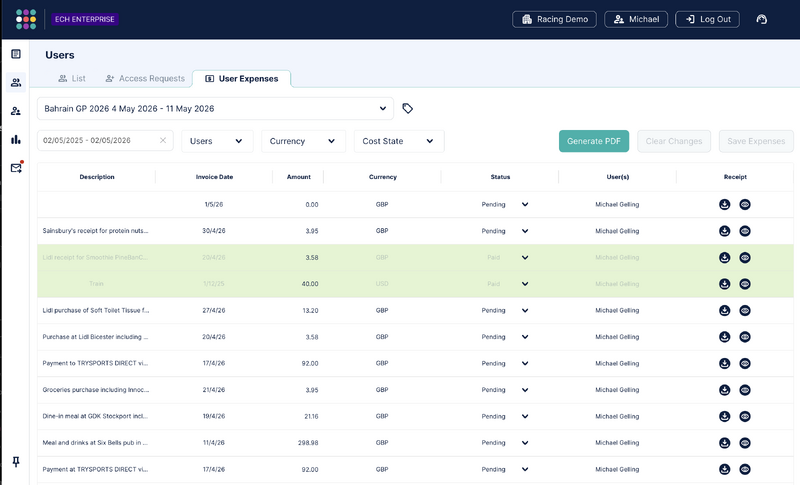View the 'Payment to TRYSPORTS DIRECT' receipt

coord(745,364)
